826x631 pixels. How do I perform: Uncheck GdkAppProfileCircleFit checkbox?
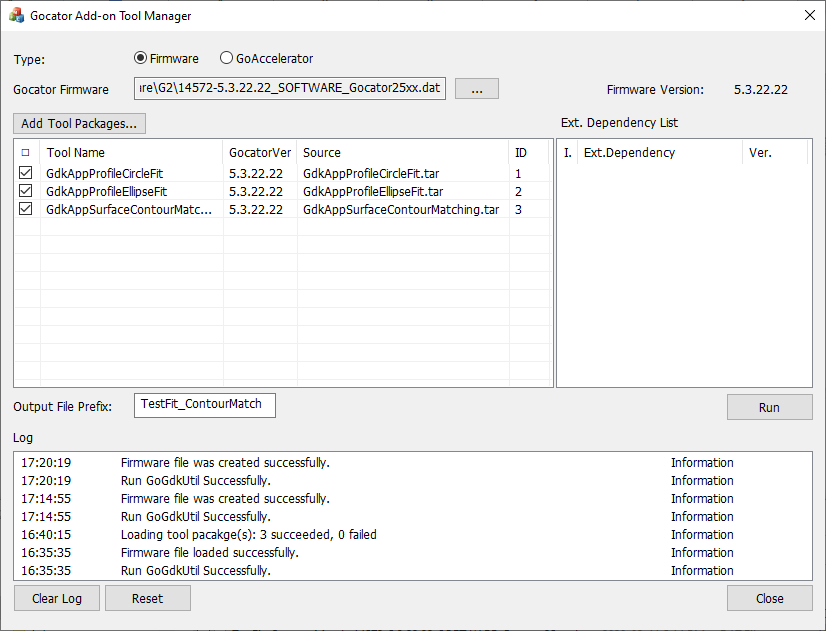click(x=25, y=173)
